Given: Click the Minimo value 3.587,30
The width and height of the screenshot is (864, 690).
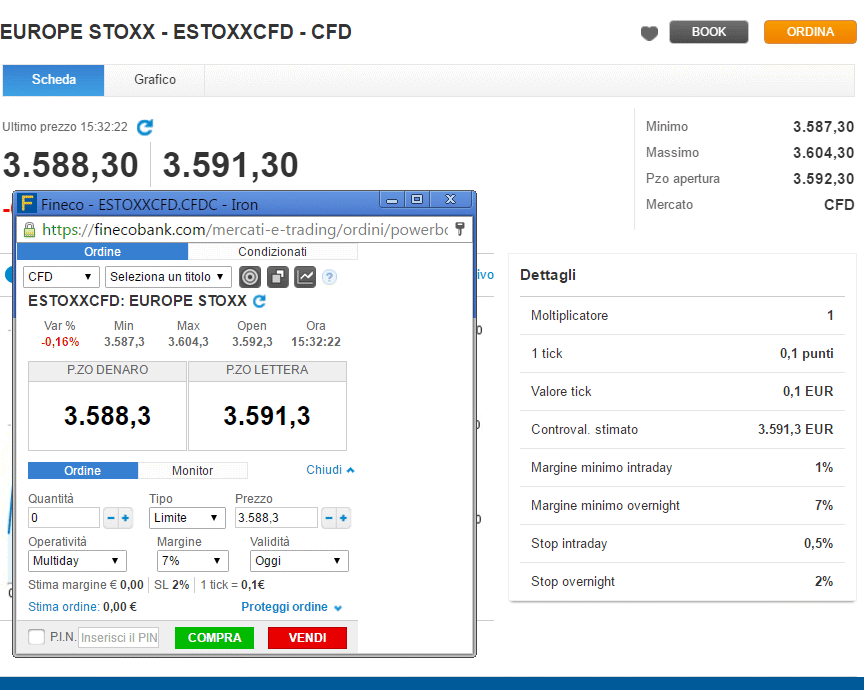Looking at the screenshot, I should (823, 127).
